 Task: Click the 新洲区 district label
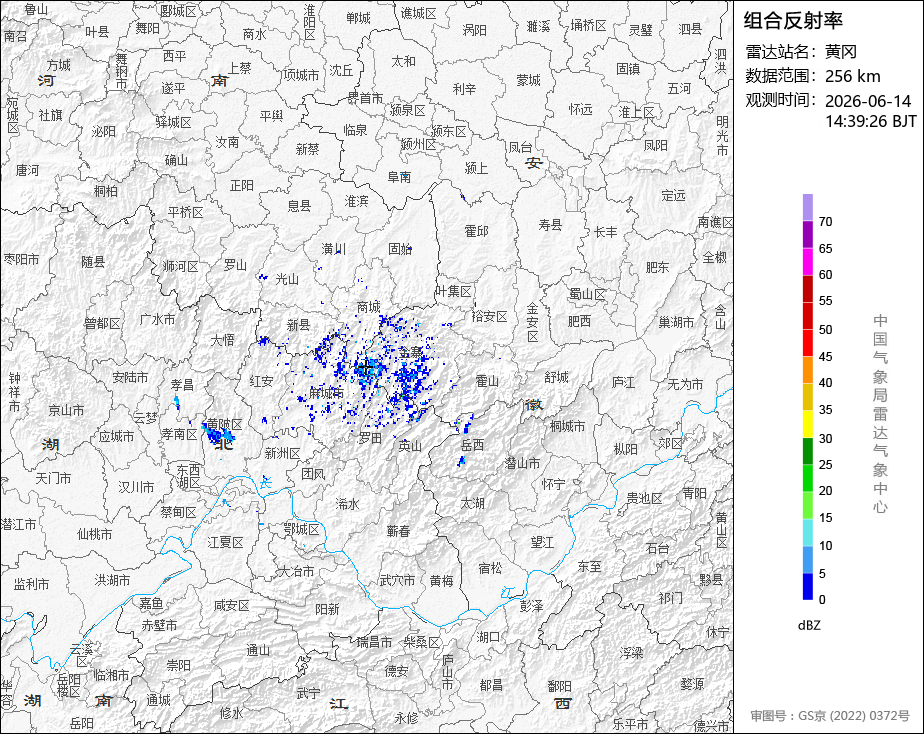(x=282, y=453)
